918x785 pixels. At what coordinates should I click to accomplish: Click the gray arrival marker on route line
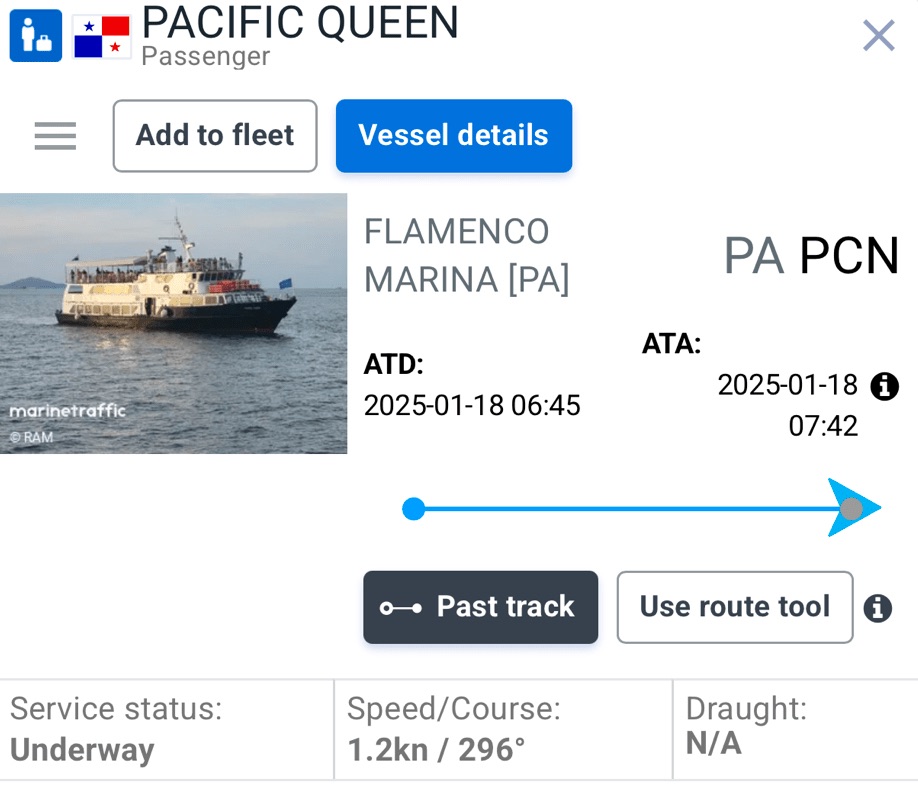pyautogui.click(x=851, y=509)
